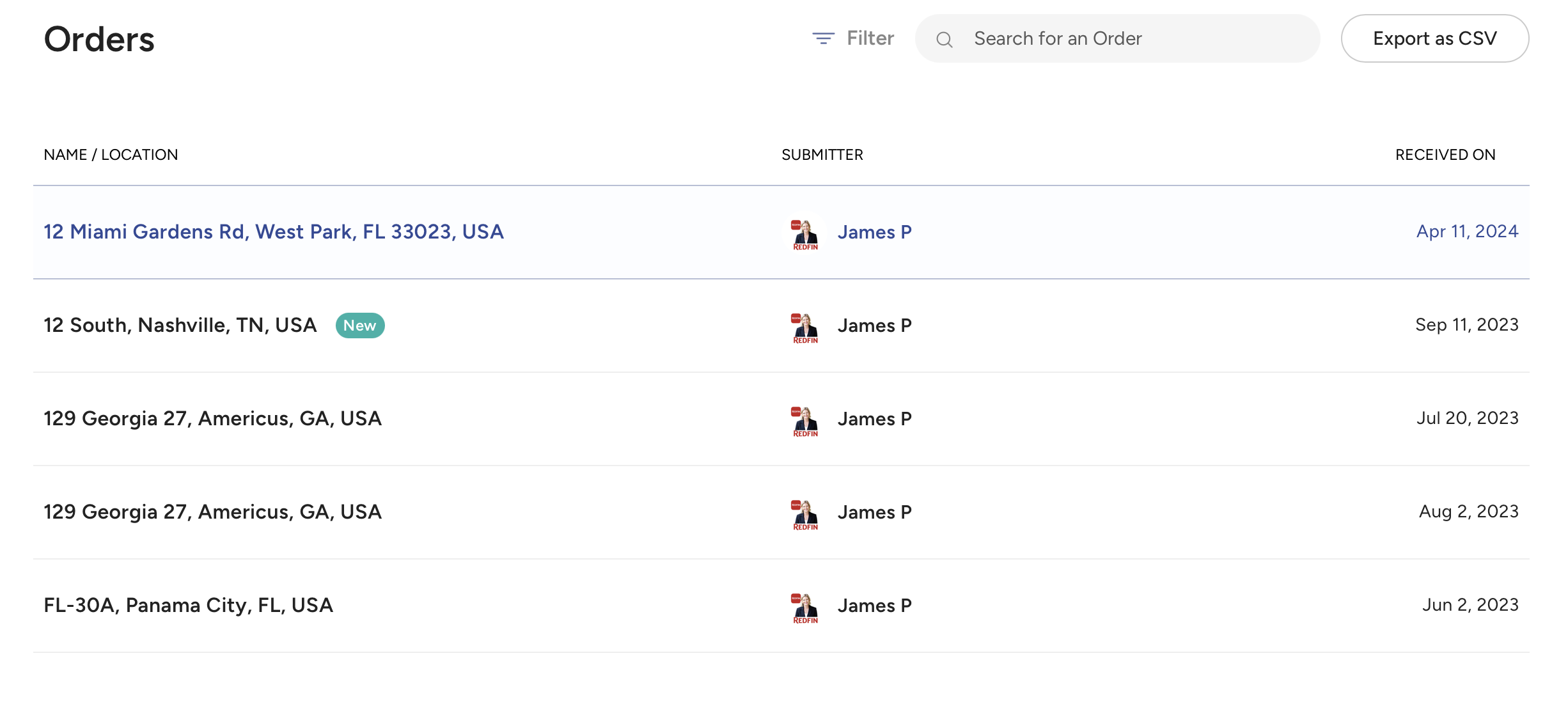The width and height of the screenshot is (1568, 706).
Task: Click James P avatar in Nashville row
Action: pyautogui.click(x=805, y=326)
